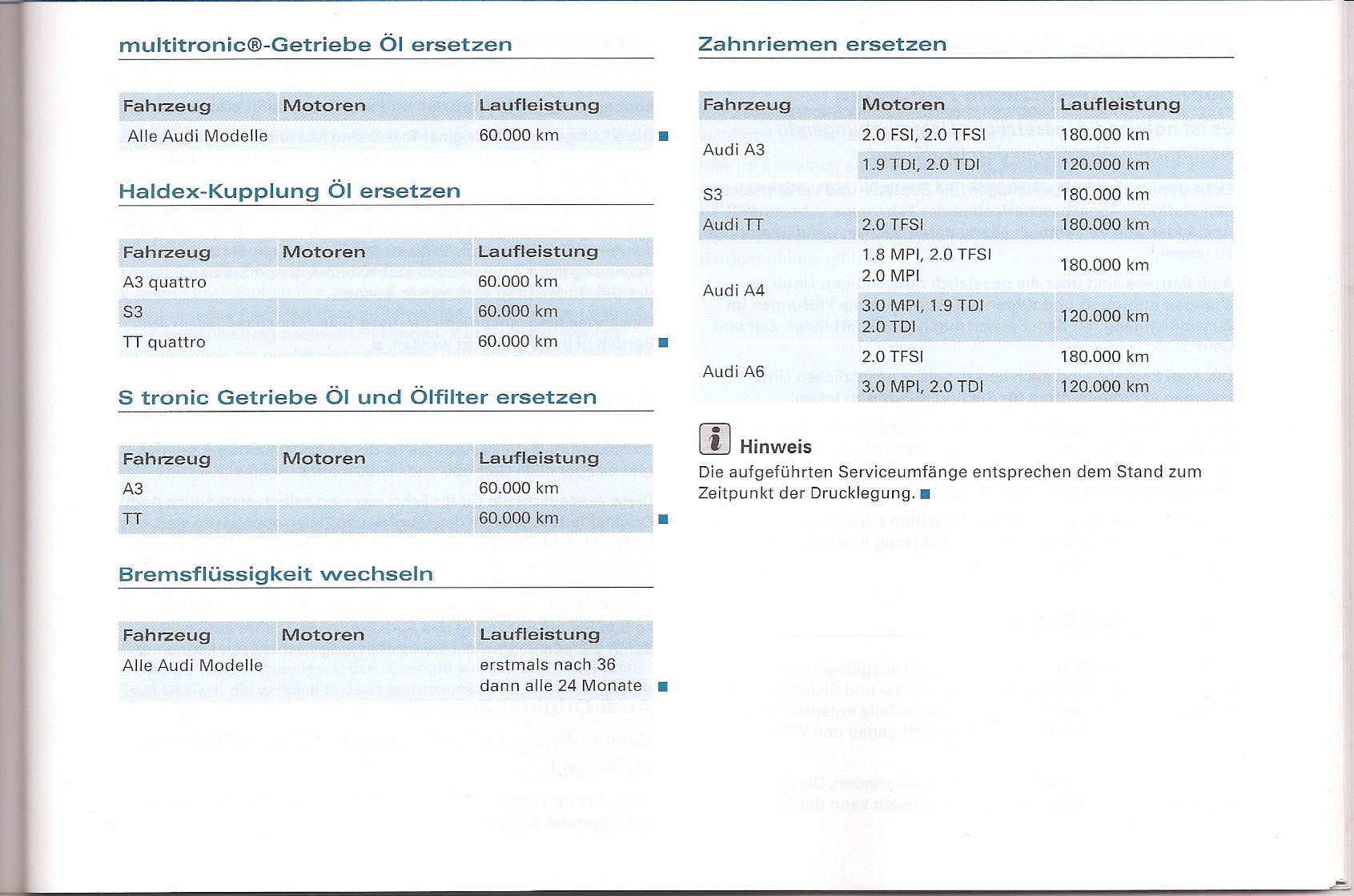
Task: Select the heading "Haldex-Kupplung Öl ersetzen"
Action: pyautogui.click(x=290, y=191)
